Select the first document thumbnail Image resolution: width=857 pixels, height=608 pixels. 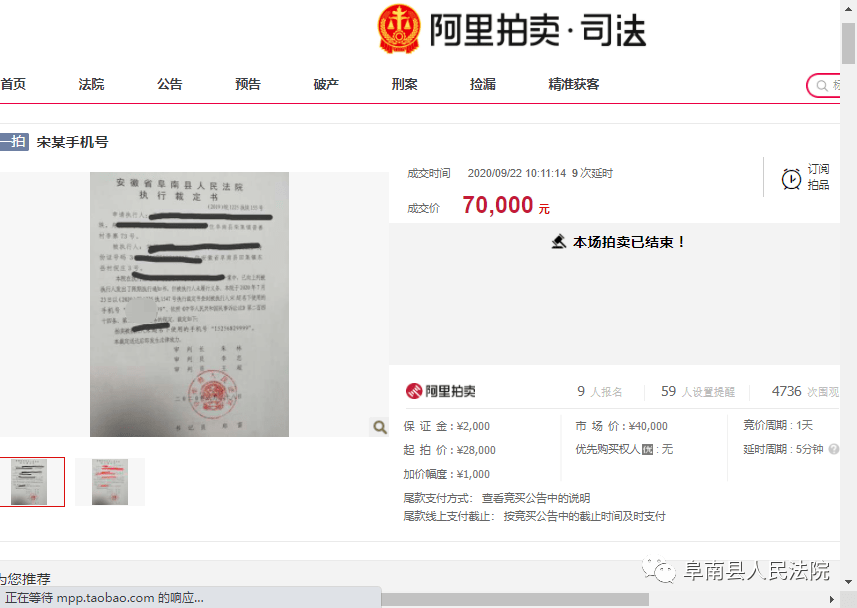click(x=30, y=482)
